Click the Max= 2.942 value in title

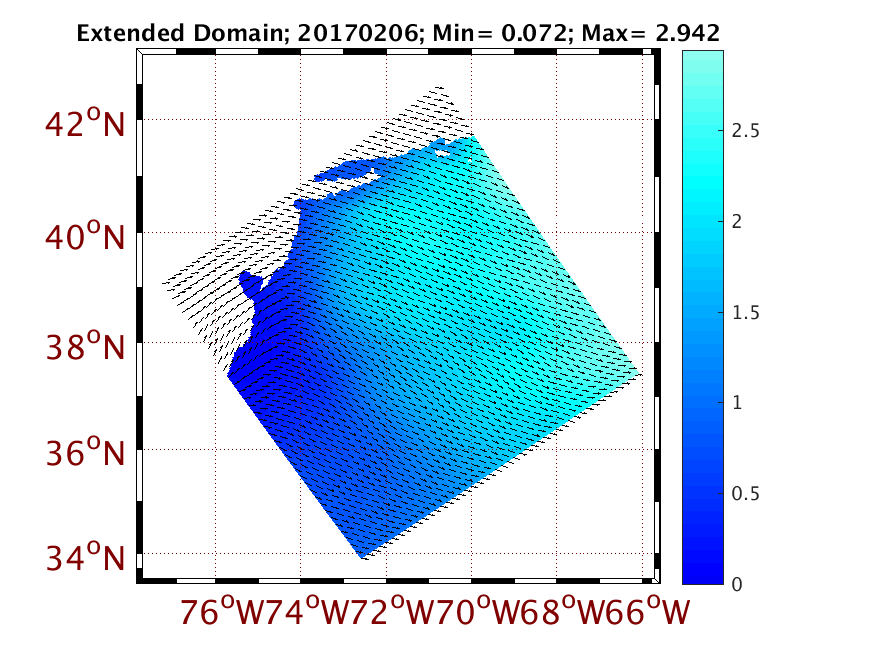pos(655,33)
